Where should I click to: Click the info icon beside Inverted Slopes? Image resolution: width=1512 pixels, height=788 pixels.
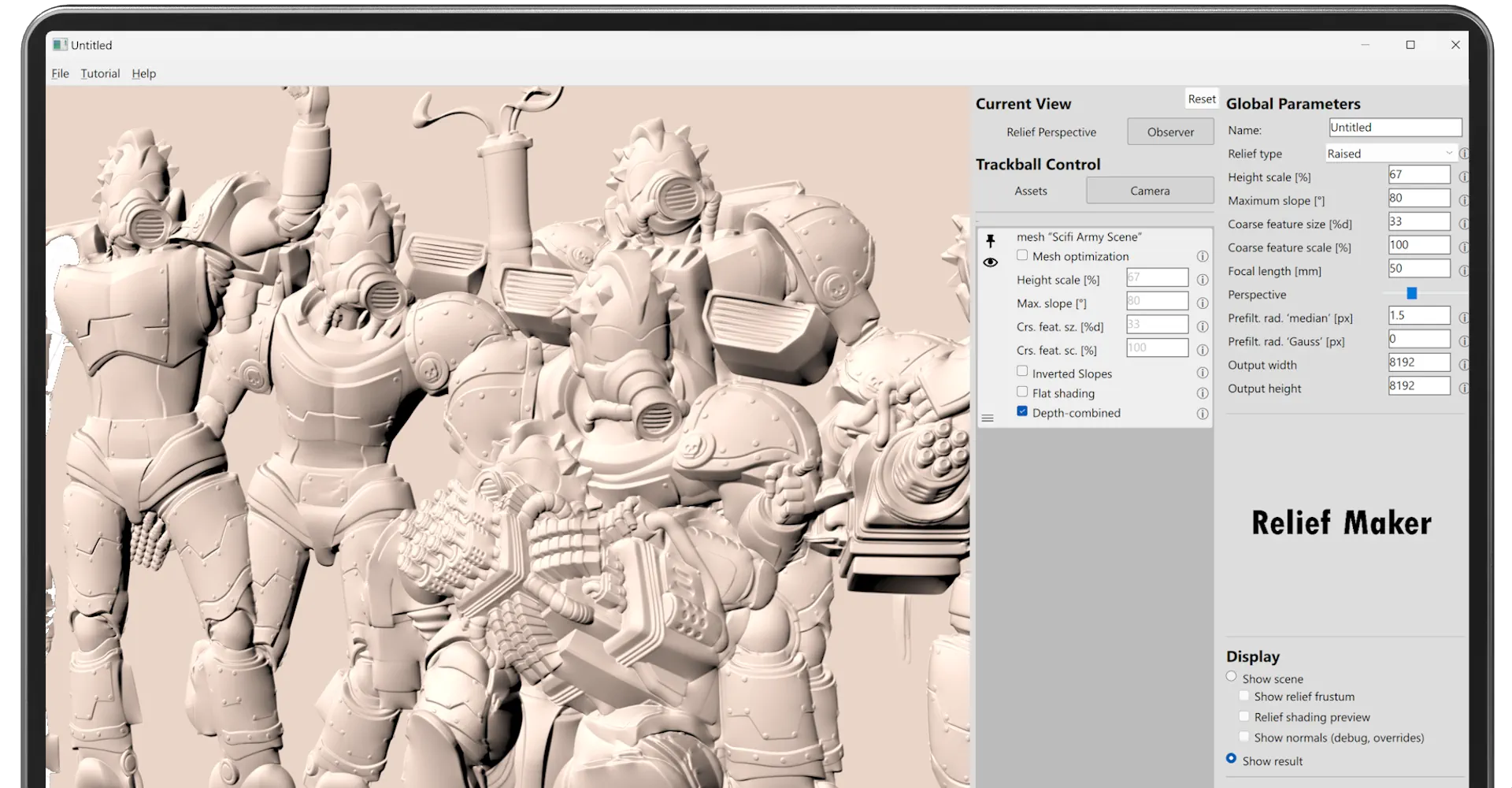1203,373
